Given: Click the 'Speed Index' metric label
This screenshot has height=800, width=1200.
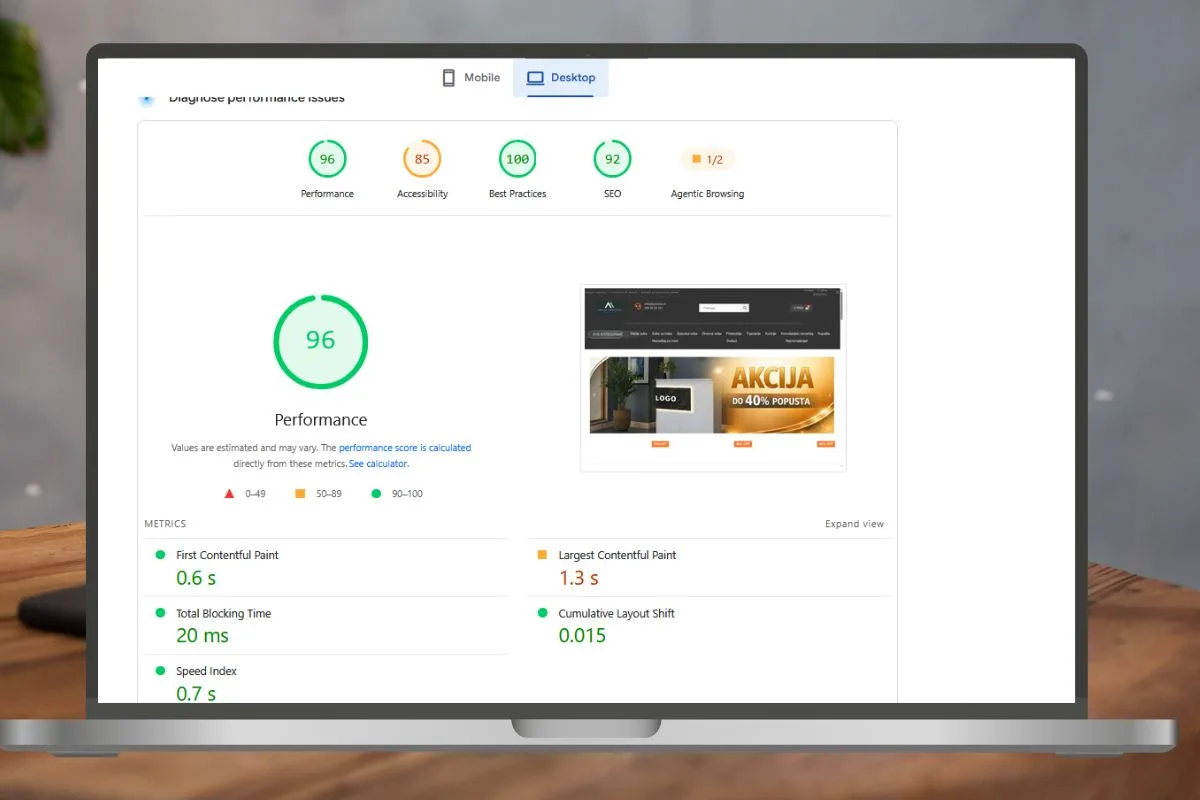Looking at the screenshot, I should pos(206,671).
